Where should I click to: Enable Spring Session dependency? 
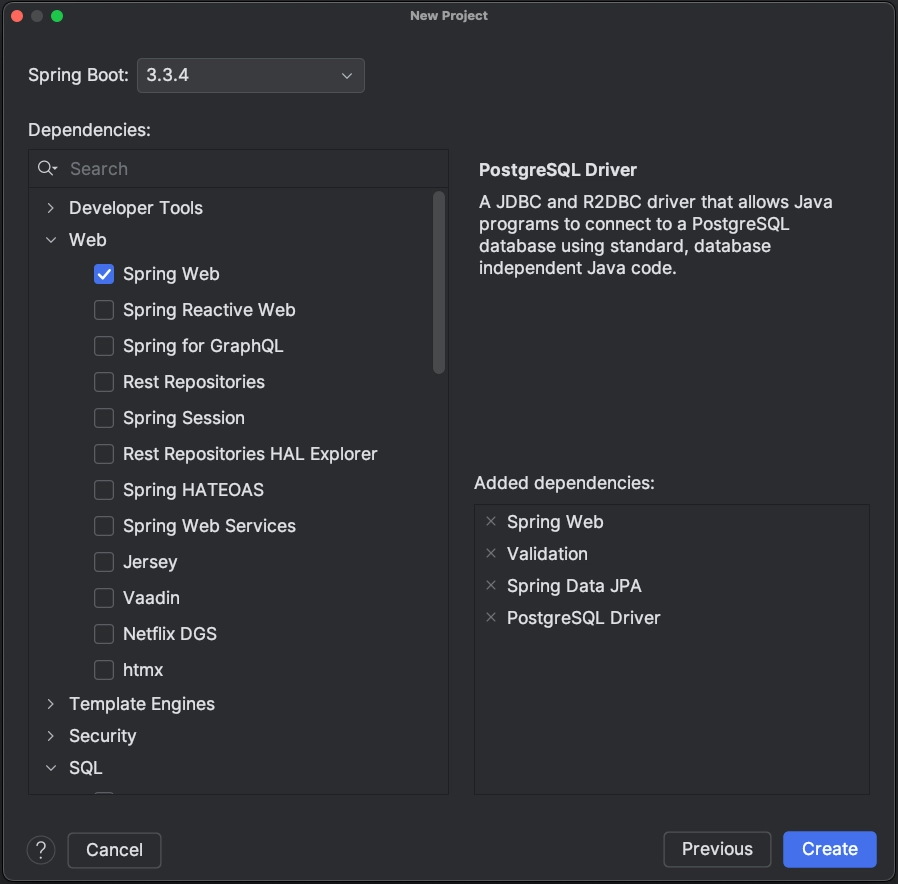pyautogui.click(x=104, y=418)
